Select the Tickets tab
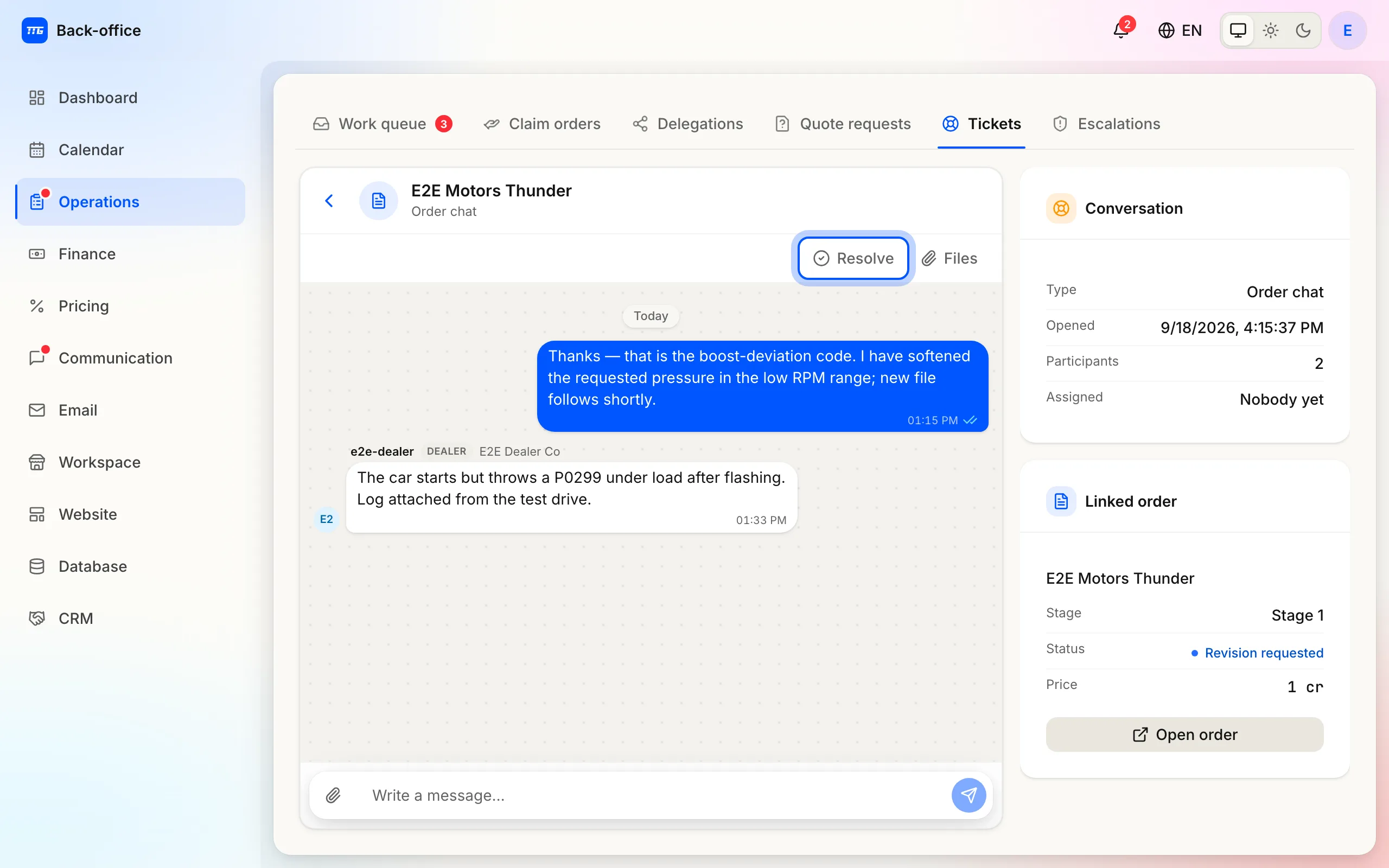 click(982, 124)
